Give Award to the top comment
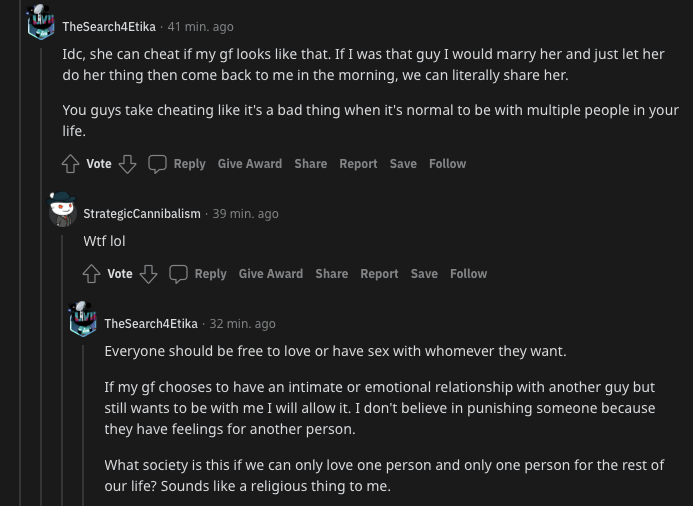693x506 pixels. click(x=250, y=164)
